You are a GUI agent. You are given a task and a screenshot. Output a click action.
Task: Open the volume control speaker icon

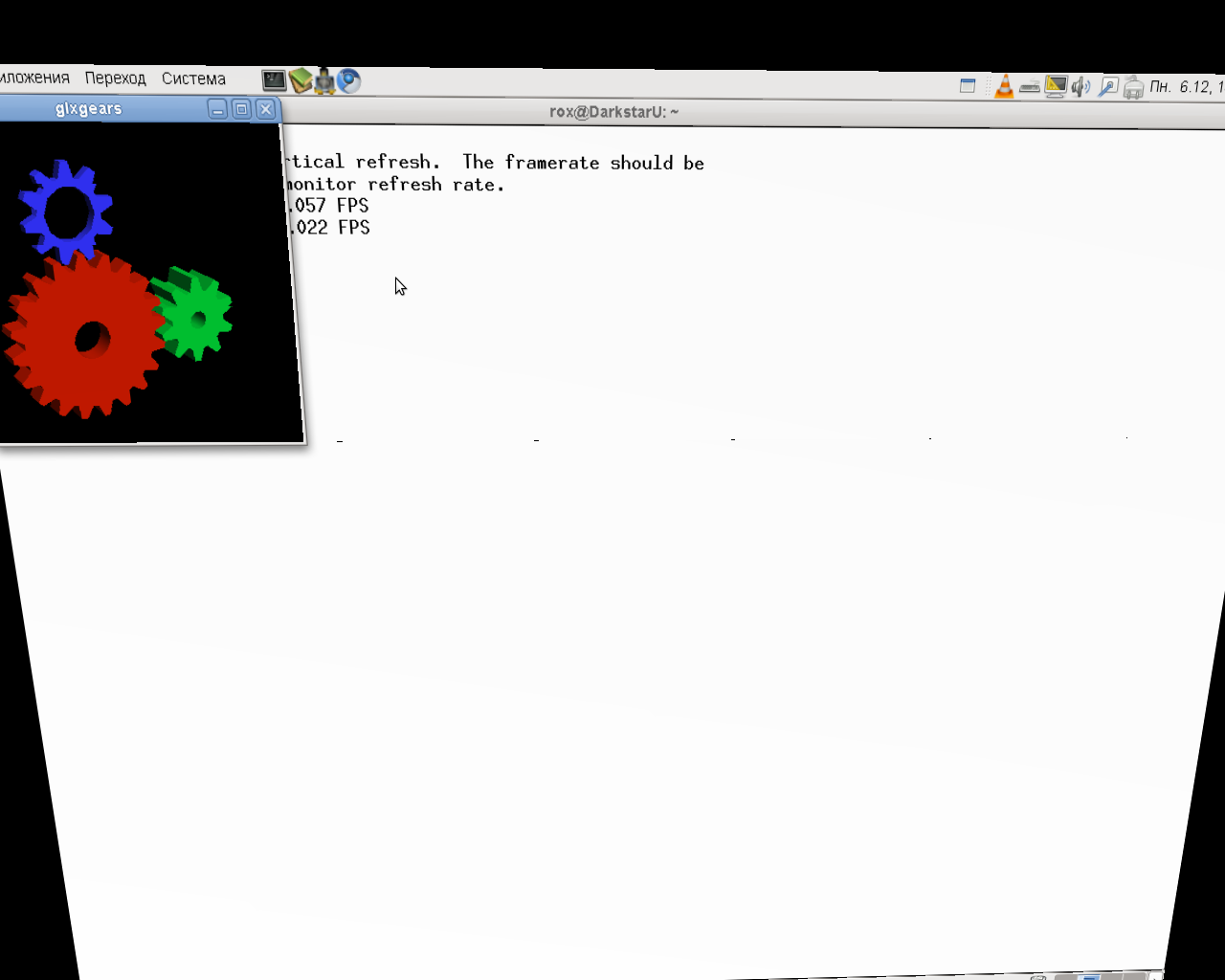point(1080,87)
